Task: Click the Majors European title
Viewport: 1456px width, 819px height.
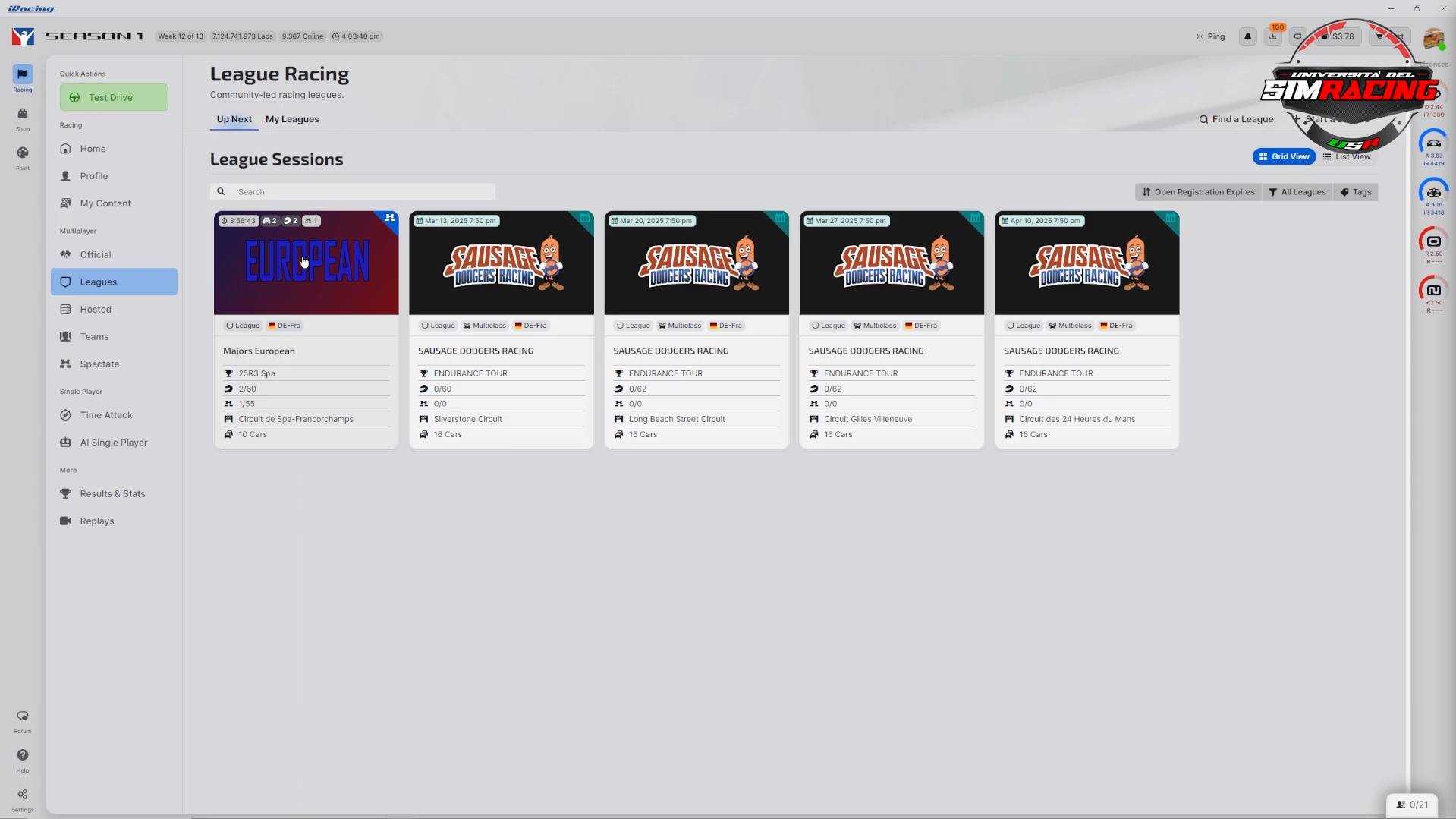Action: pos(259,351)
